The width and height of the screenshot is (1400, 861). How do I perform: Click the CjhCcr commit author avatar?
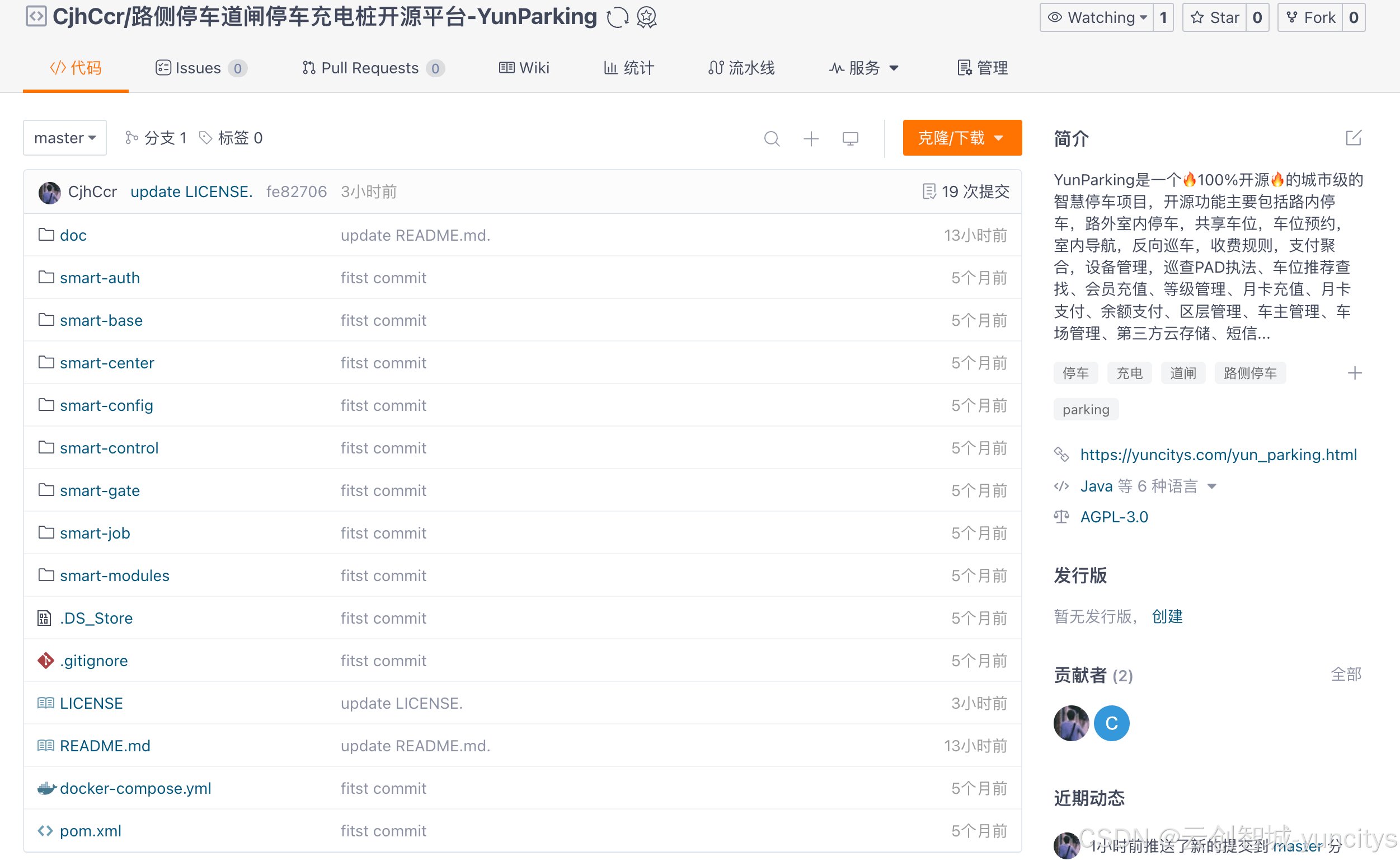point(49,193)
